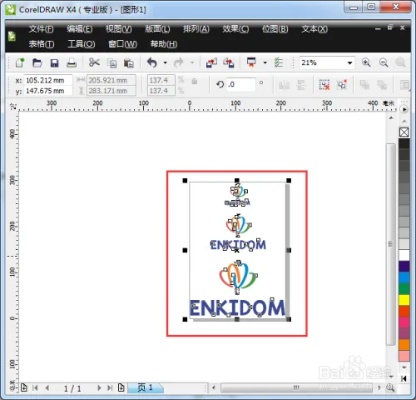Expand the application launcher dropdown arrow
Viewport: 416px width, 400px height.
pos(265,63)
